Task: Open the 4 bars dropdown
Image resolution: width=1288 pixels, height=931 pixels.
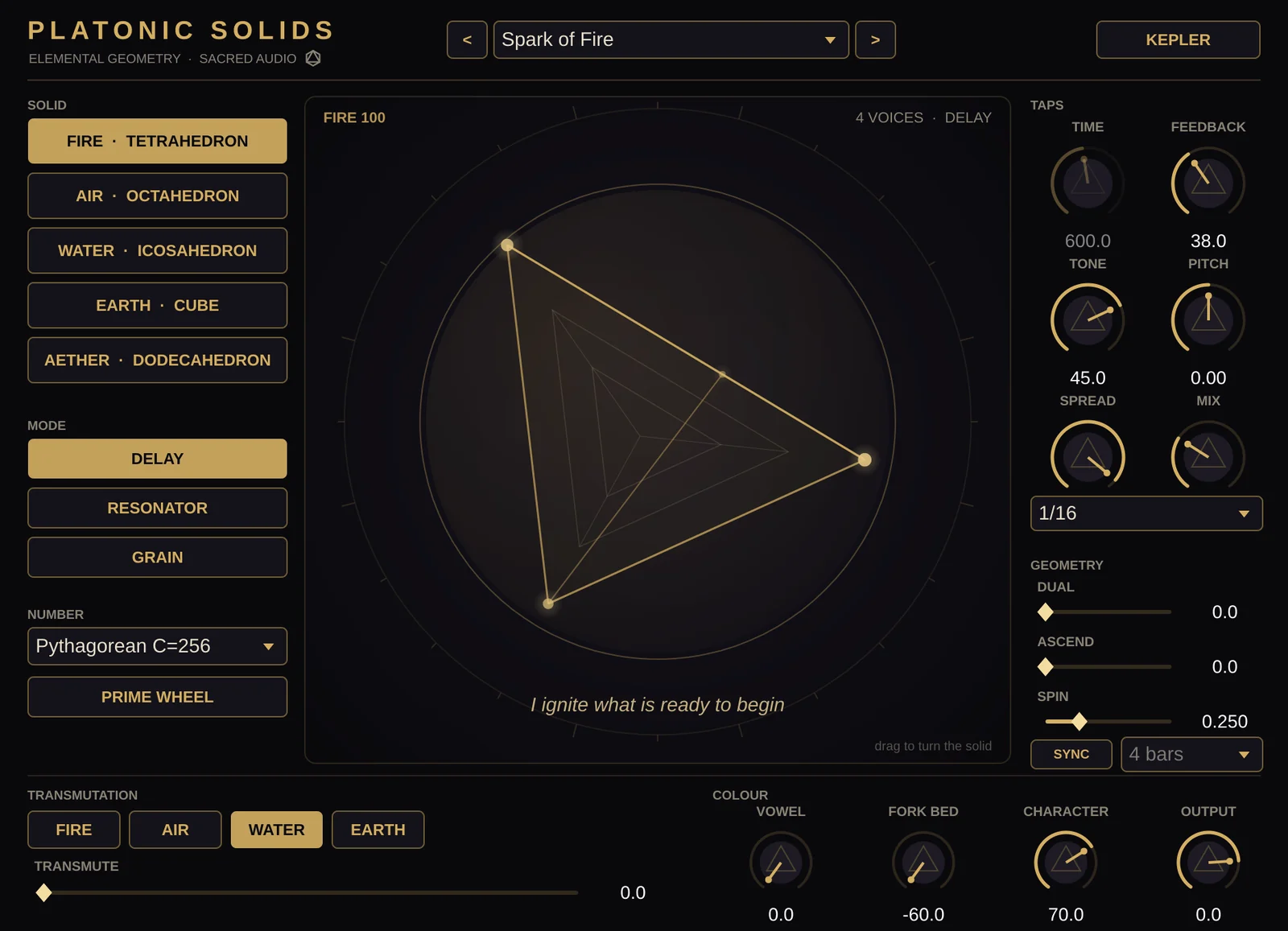Action: point(1191,754)
